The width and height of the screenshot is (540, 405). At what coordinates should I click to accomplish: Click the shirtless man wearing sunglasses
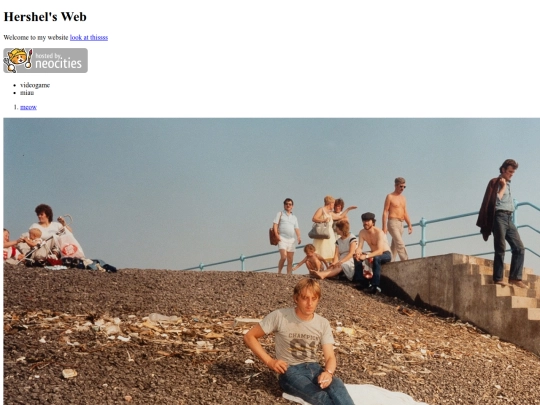coord(397,219)
